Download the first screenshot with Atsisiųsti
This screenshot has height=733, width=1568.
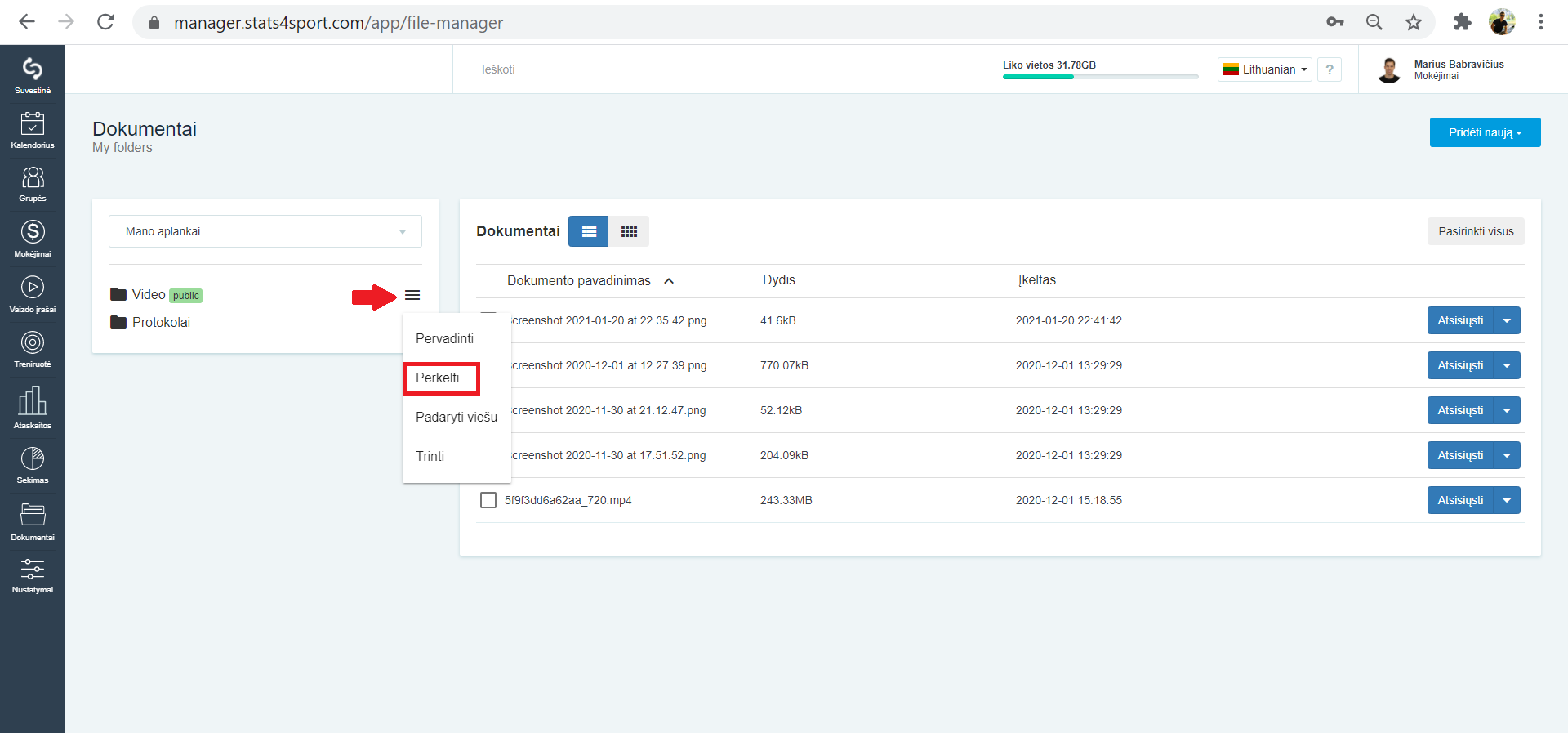point(1460,320)
